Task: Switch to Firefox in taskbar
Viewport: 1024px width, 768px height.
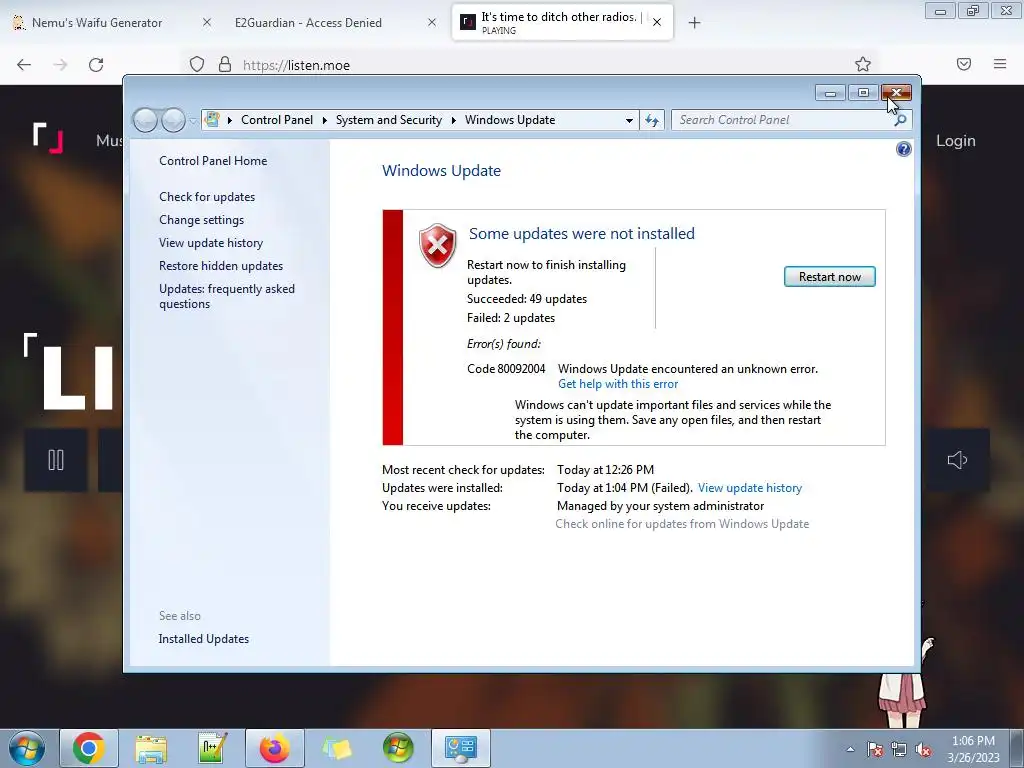Action: coord(274,748)
